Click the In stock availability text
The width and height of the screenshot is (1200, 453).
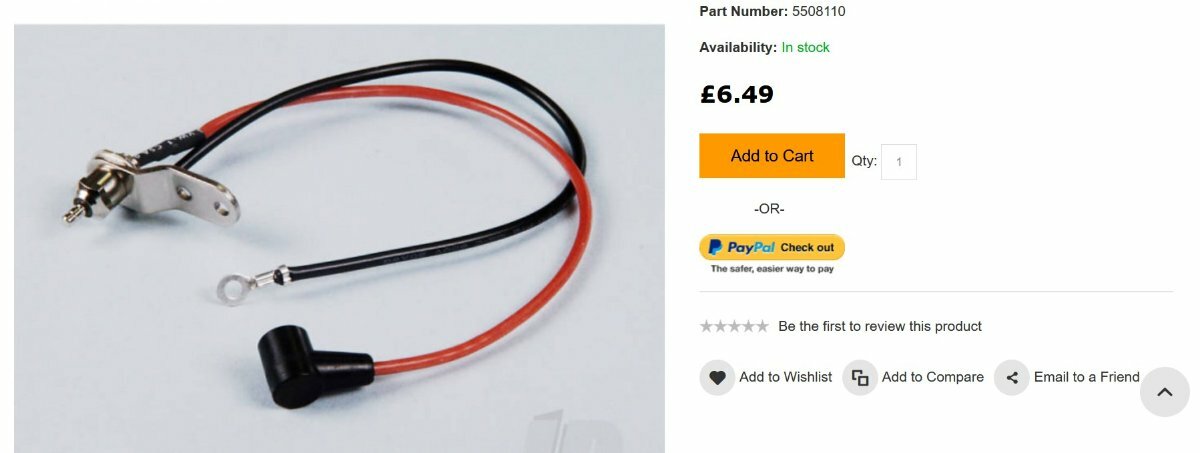[x=805, y=47]
